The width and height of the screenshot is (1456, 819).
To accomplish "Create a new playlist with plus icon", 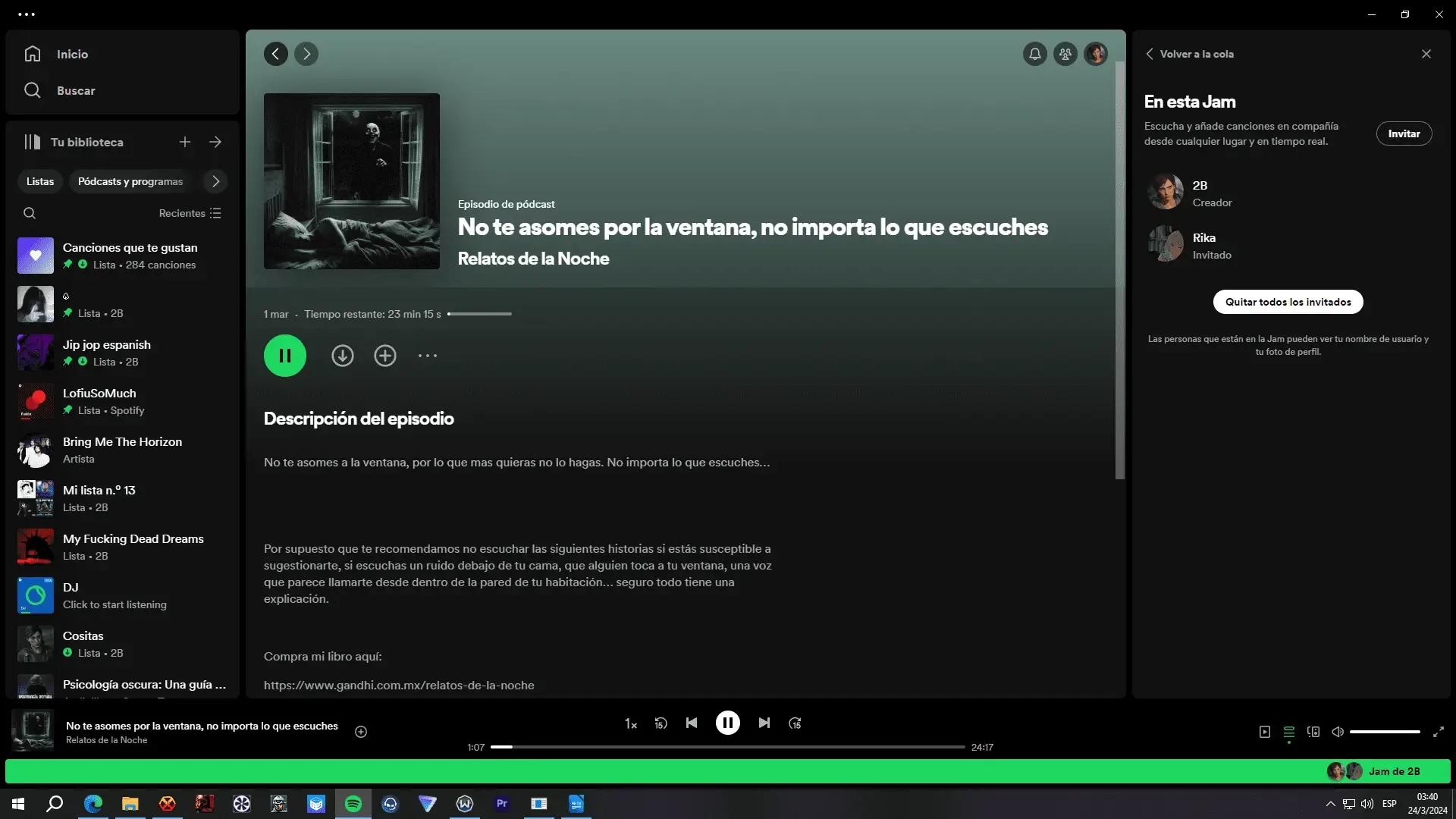I will click(x=185, y=142).
